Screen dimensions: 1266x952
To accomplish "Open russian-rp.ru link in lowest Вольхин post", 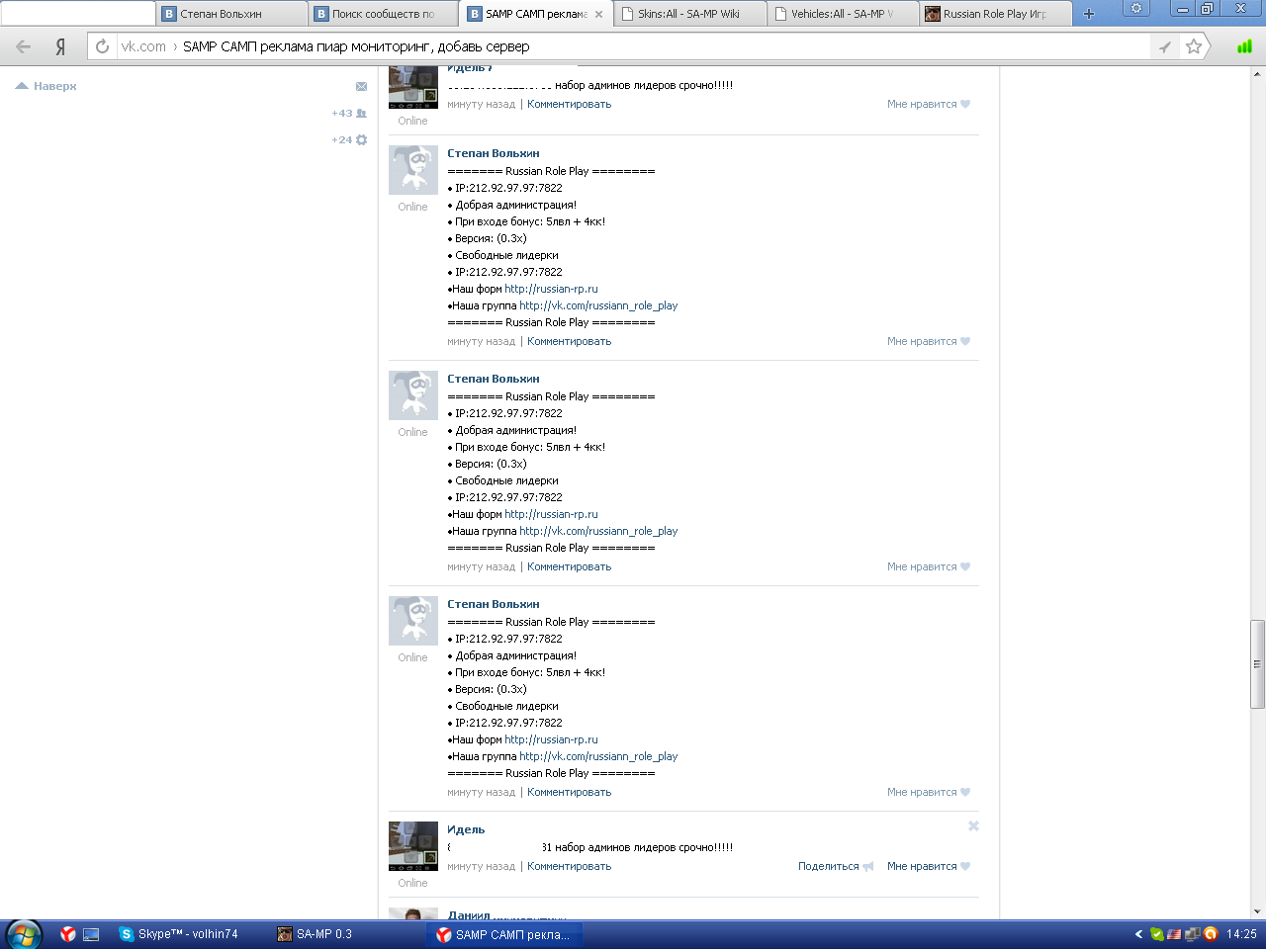I will (551, 739).
